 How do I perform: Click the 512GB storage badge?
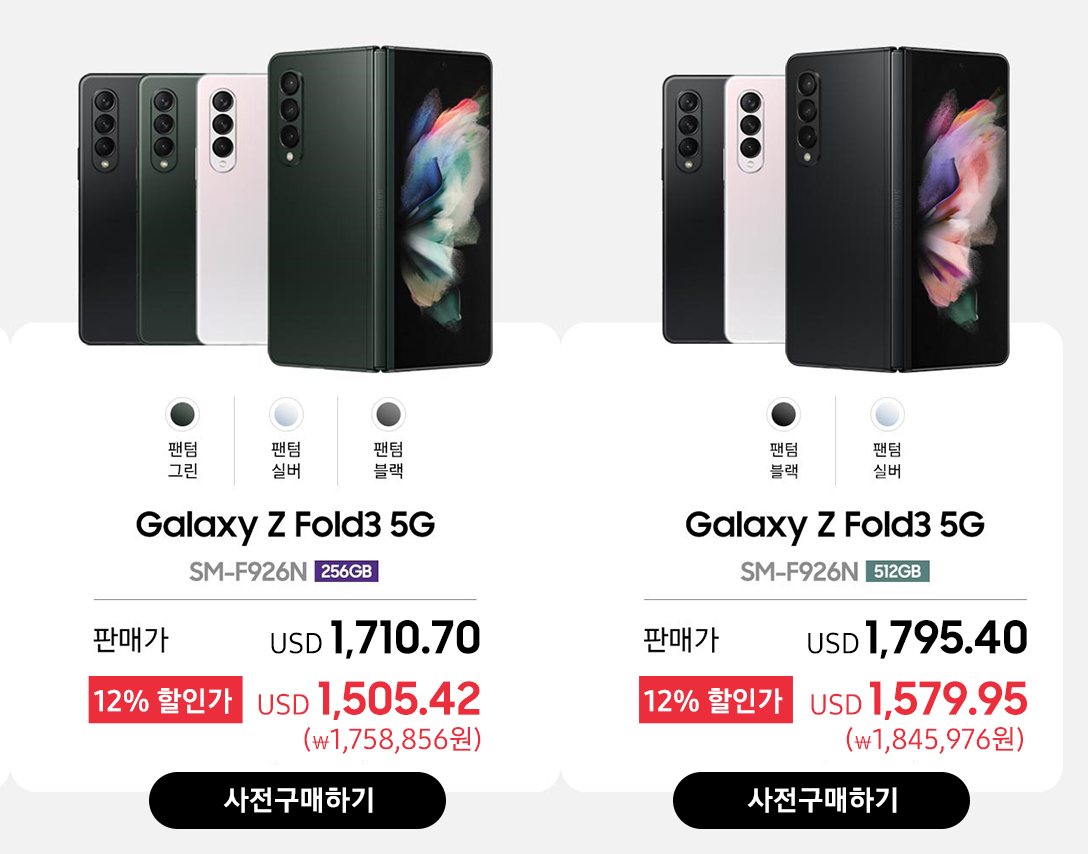(897, 572)
